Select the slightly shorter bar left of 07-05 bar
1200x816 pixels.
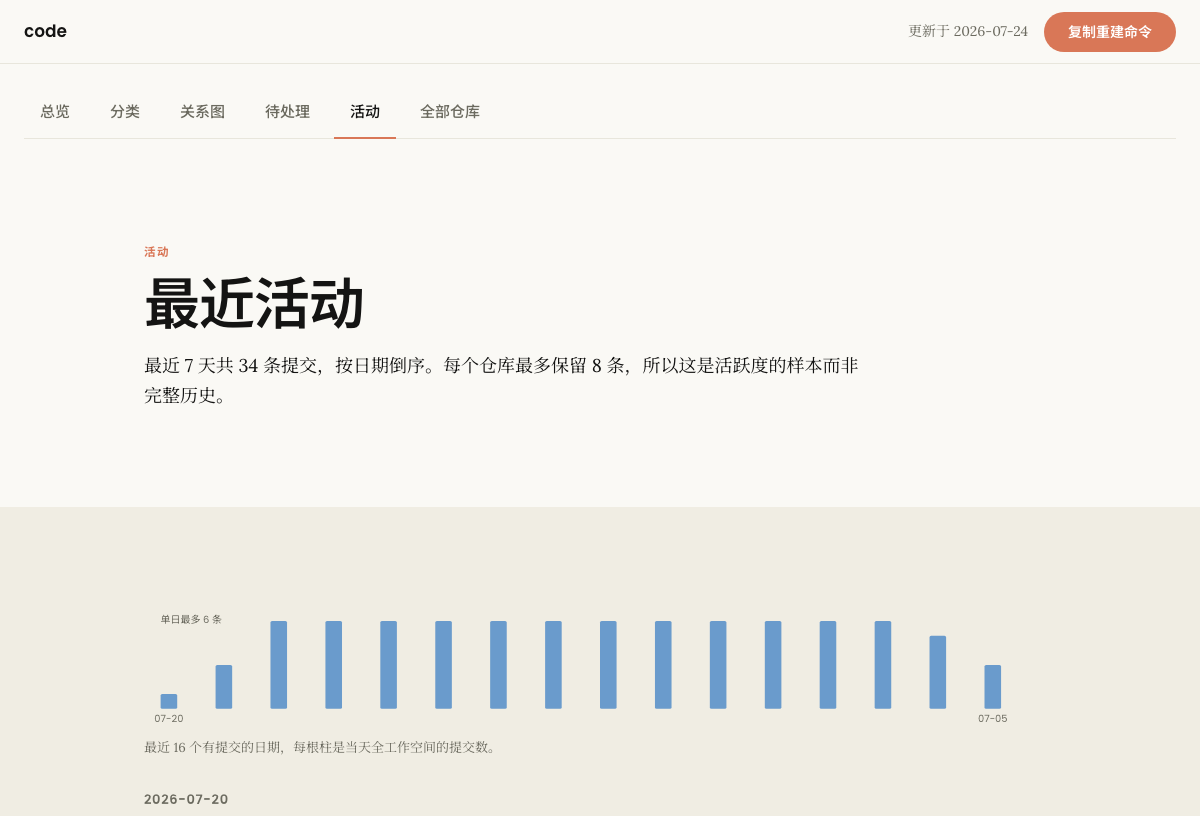coord(938,672)
